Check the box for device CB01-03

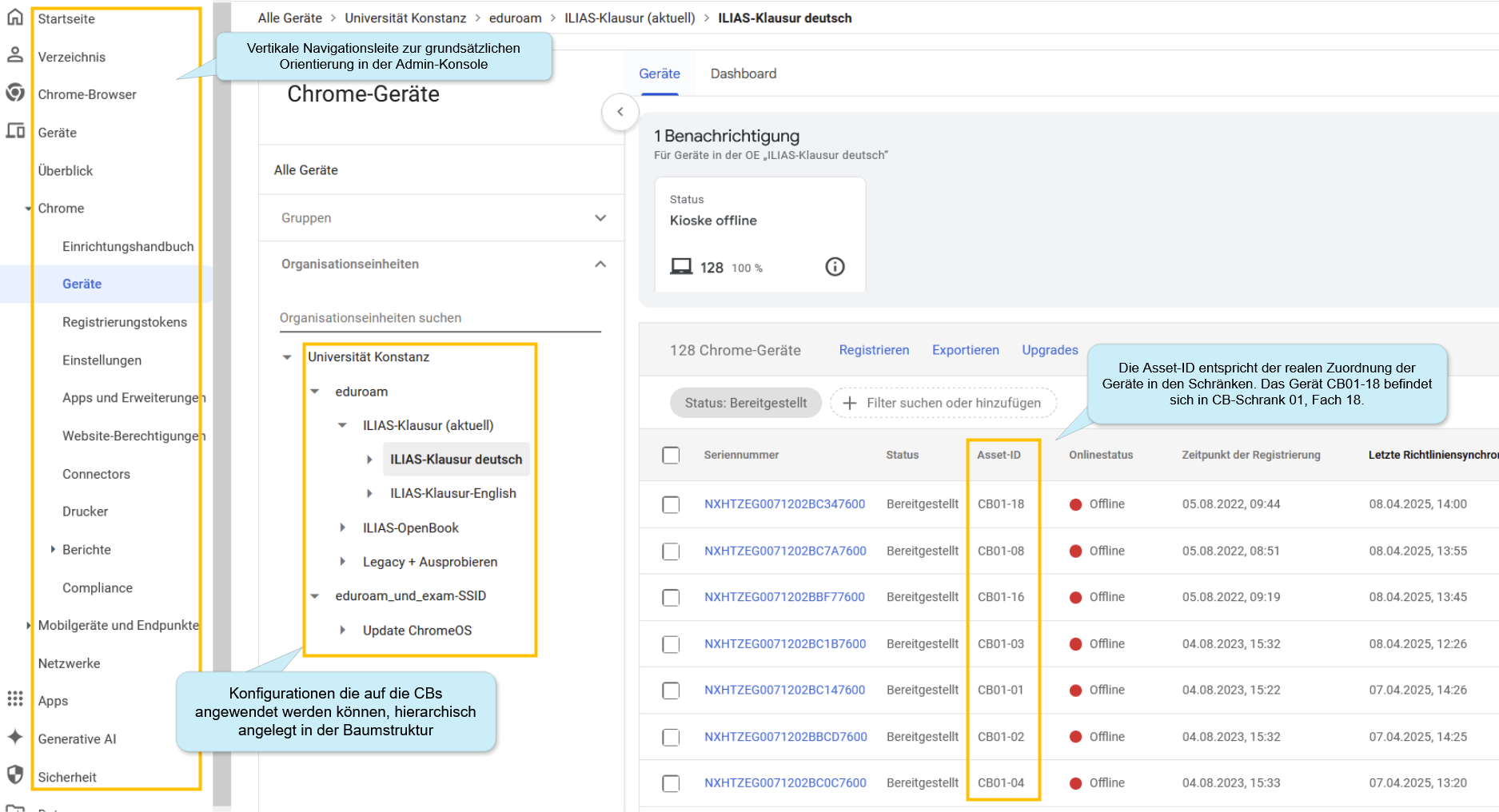tap(671, 644)
